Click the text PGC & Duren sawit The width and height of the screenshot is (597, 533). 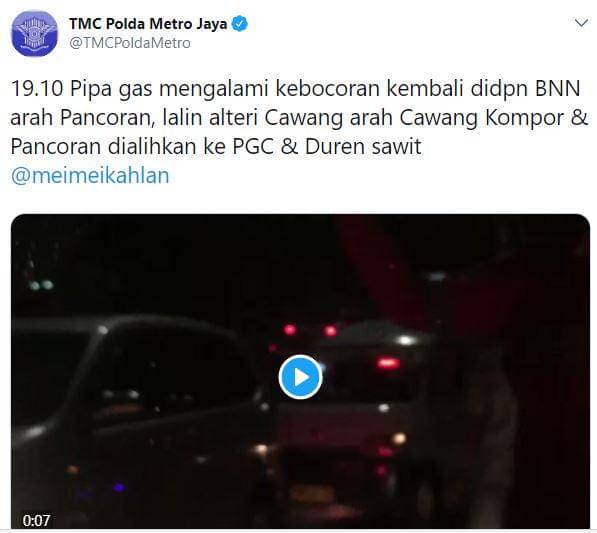pyautogui.click(x=327, y=147)
